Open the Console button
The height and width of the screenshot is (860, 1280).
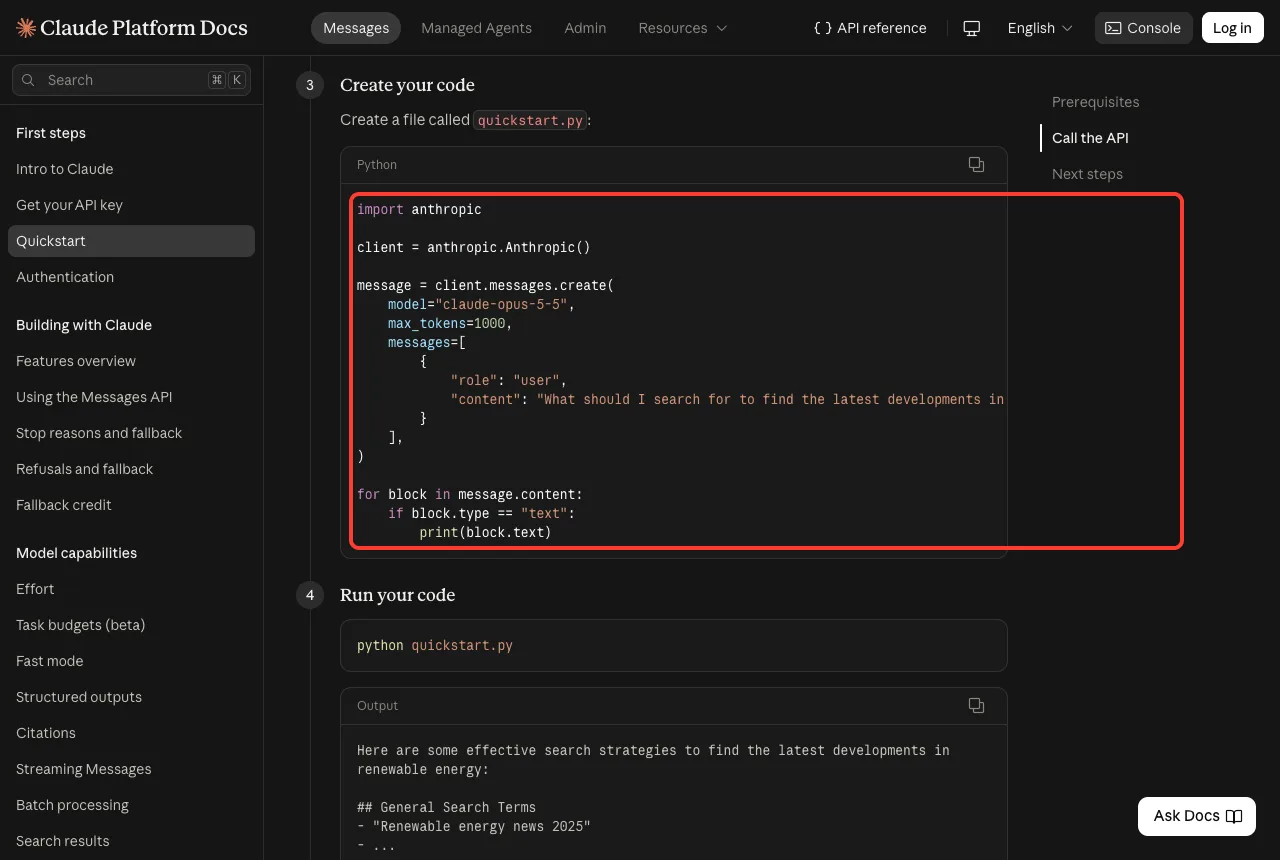[x=1143, y=28]
